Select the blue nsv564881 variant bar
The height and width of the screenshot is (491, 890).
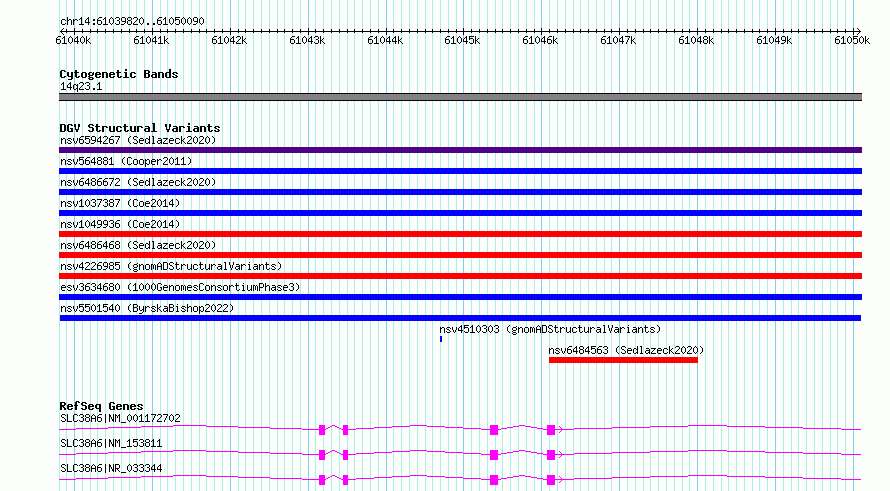coord(460,171)
